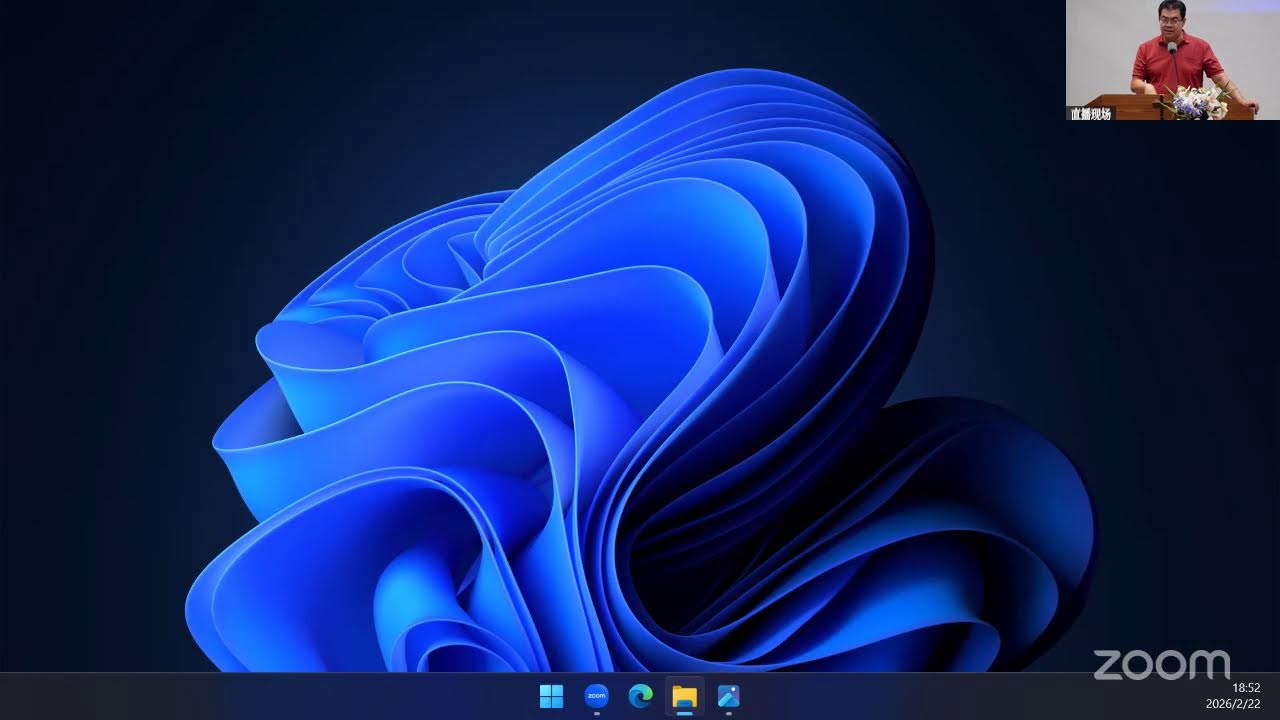Launch Microsoft Edge from the taskbar
The width and height of the screenshot is (1280, 720).
[640, 696]
